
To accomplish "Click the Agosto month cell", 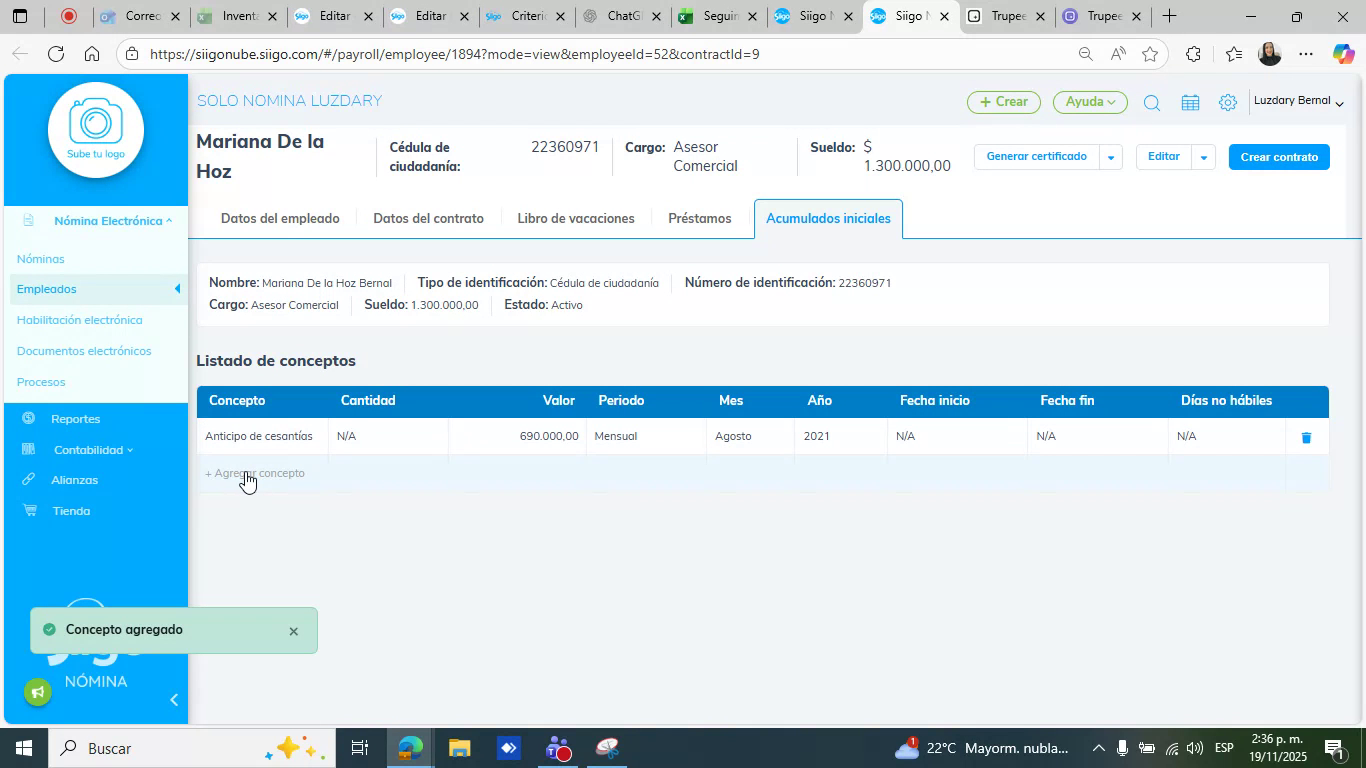I will pyautogui.click(x=750, y=436).
